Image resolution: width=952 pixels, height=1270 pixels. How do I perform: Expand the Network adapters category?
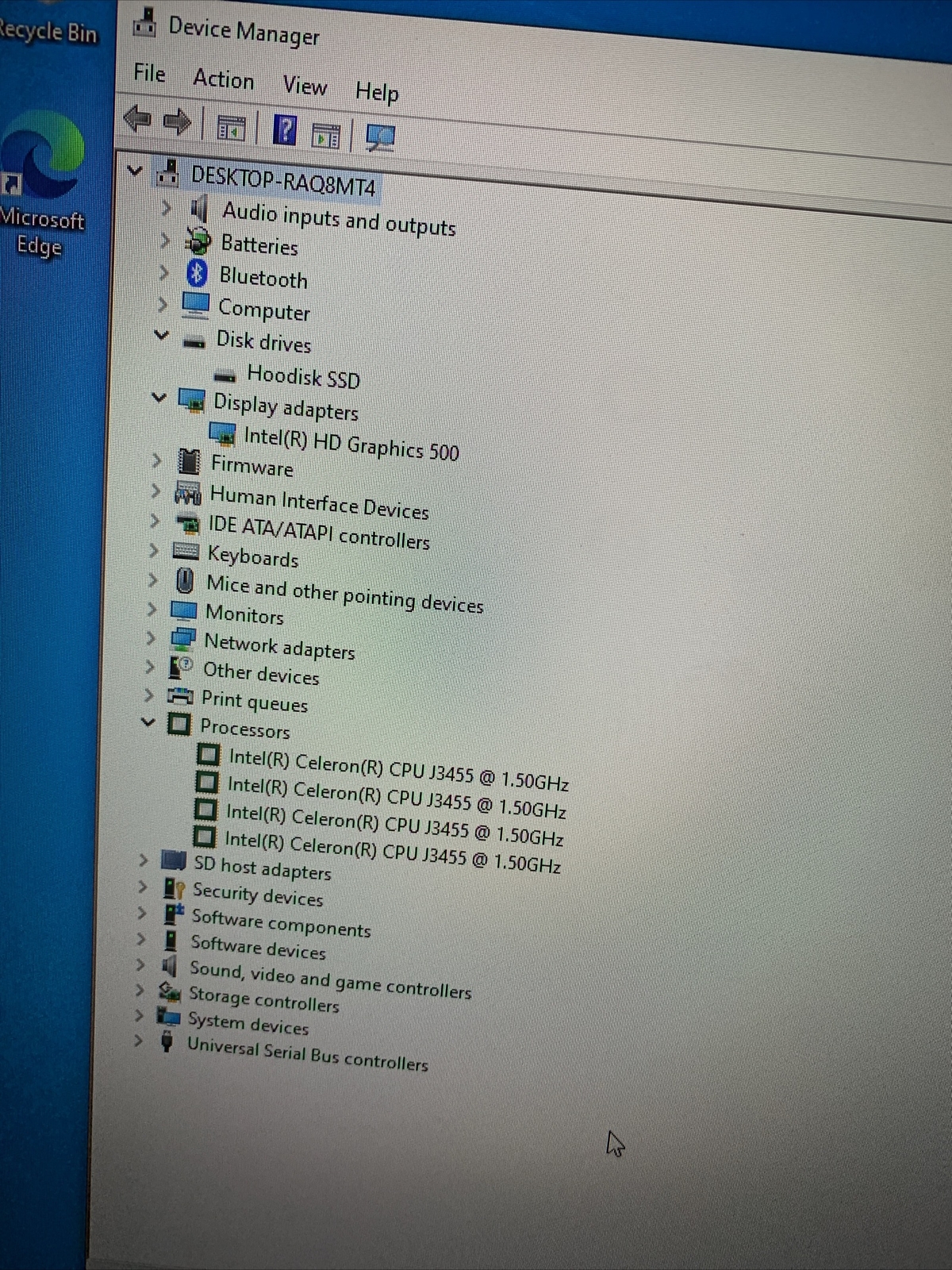coord(150,637)
